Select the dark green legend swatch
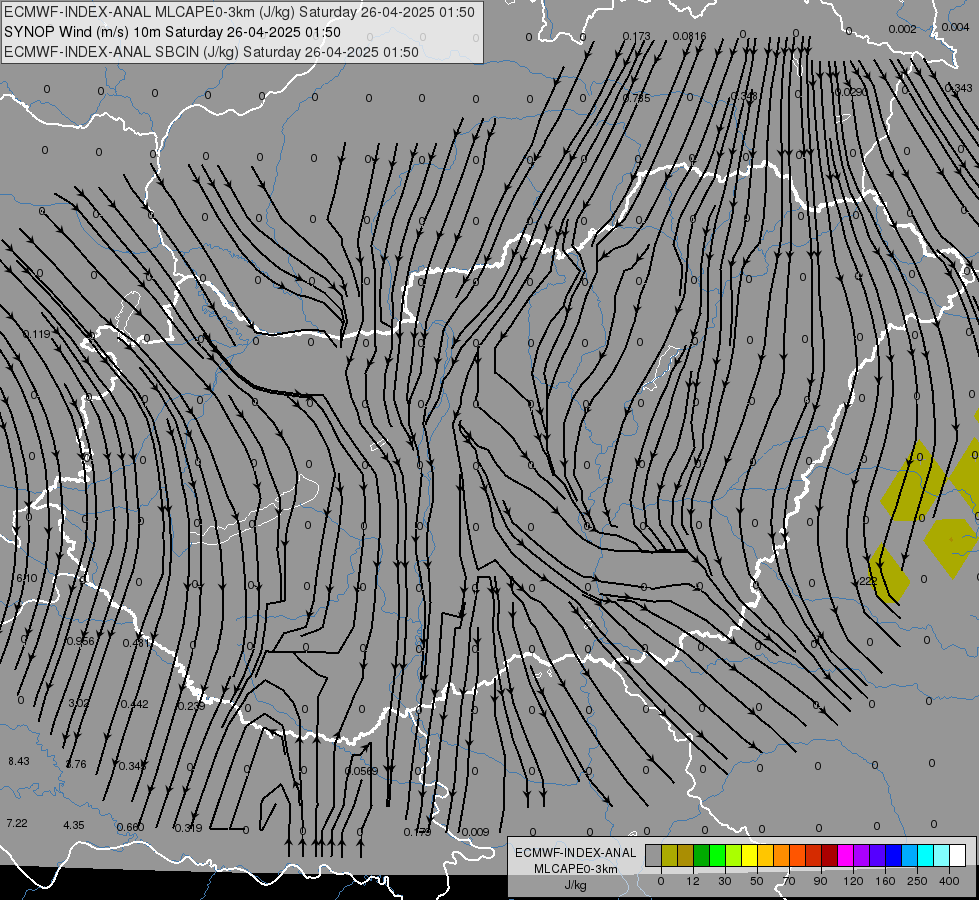979x900 pixels. pos(702,855)
